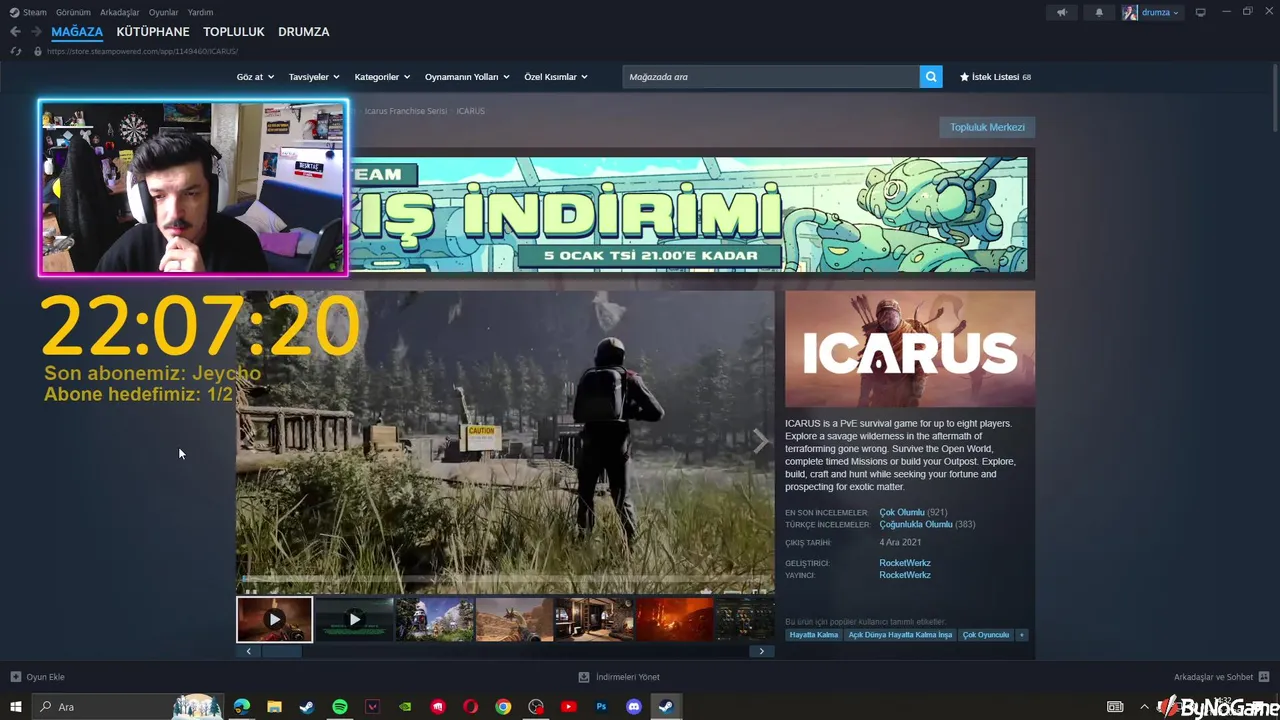Image resolution: width=1280 pixels, height=720 pixels.
Task: Show hidden system tray icons arrow
Action: (1146, 707)
